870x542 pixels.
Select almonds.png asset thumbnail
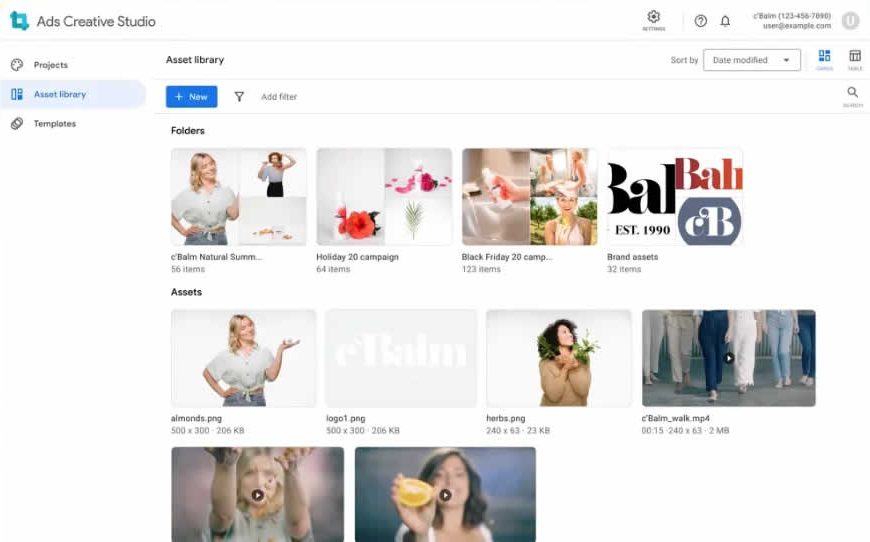point(244,358)
